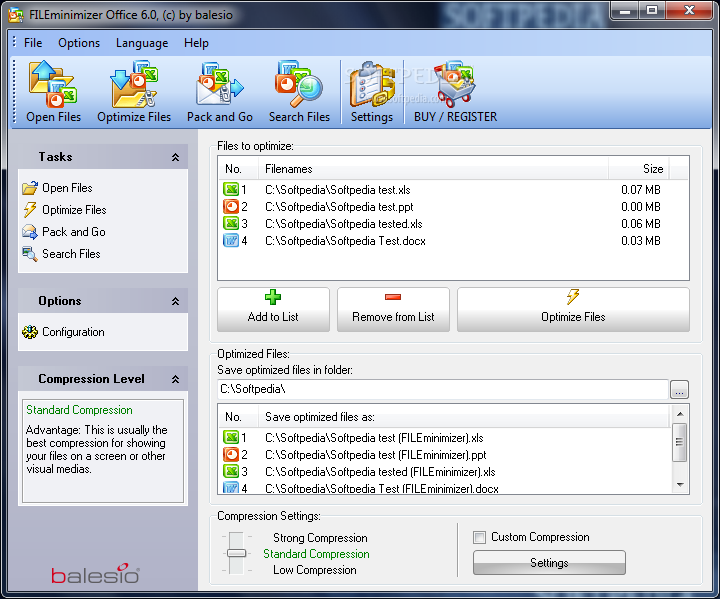The image size is (720, 599).
Task: Click the 0.07 MB size value
Action: click(641, 189)
